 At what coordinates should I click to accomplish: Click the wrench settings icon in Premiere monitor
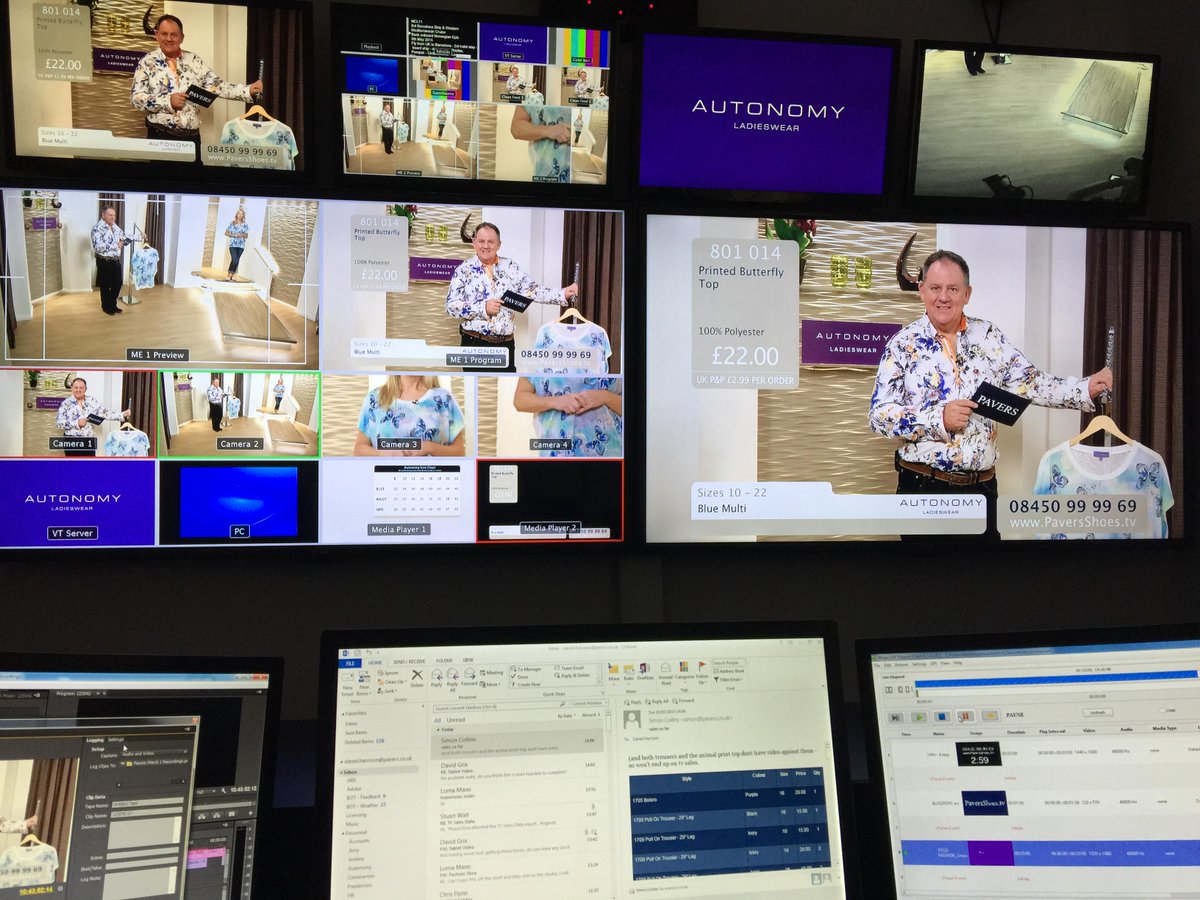[223, 790]
